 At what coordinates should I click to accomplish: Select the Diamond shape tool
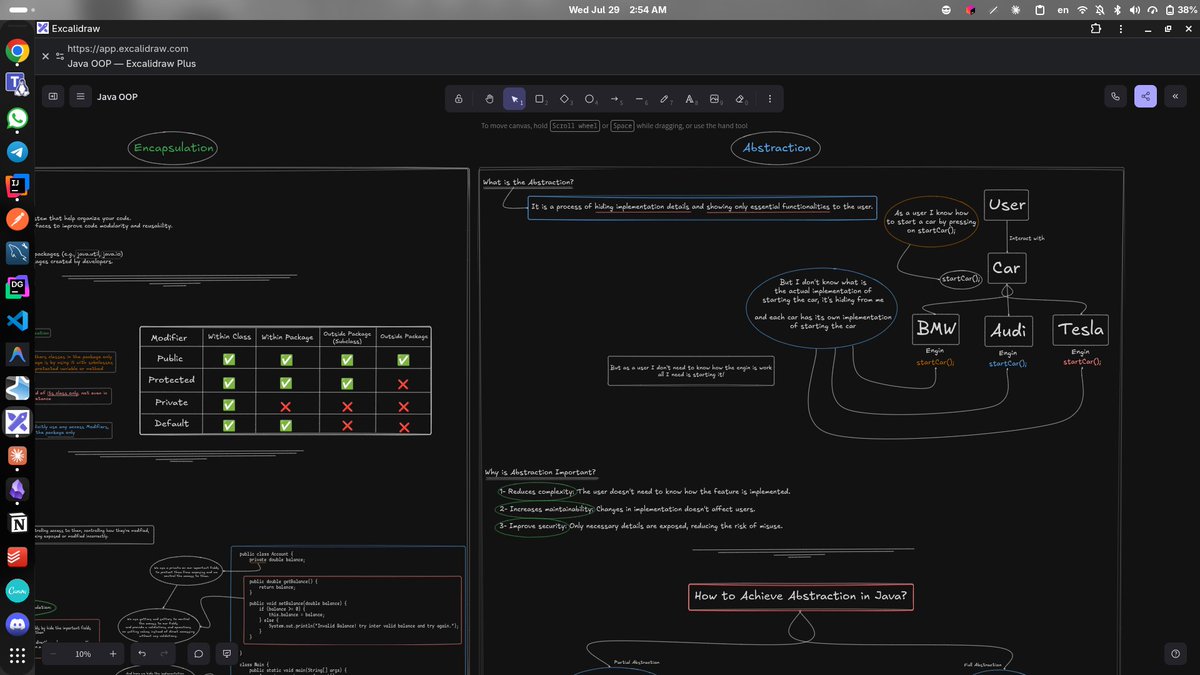click(x=565, y=99)
